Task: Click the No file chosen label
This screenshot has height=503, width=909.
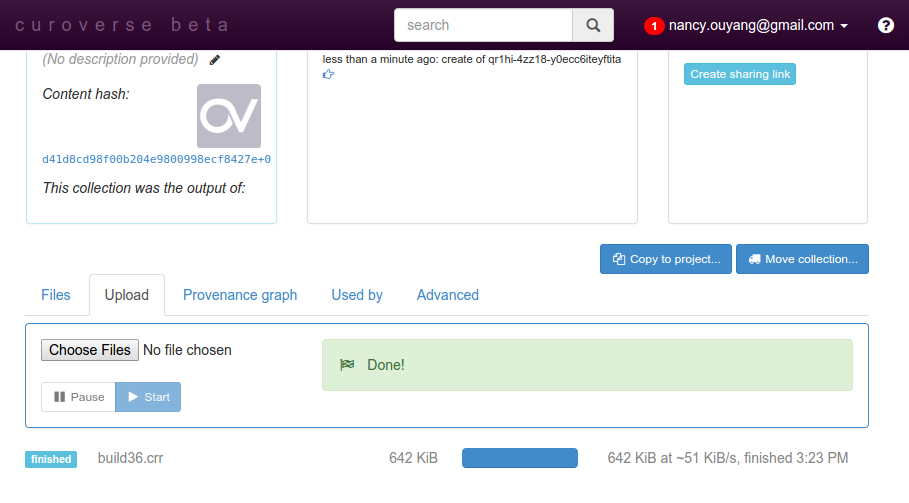Action: 187,350
